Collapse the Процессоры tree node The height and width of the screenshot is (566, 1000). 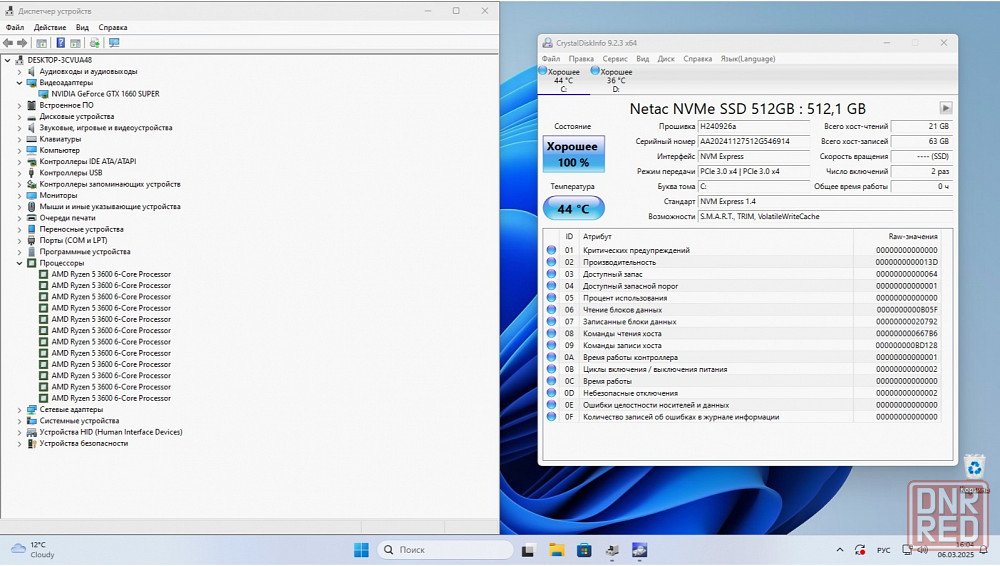click(x=19, y=263)
